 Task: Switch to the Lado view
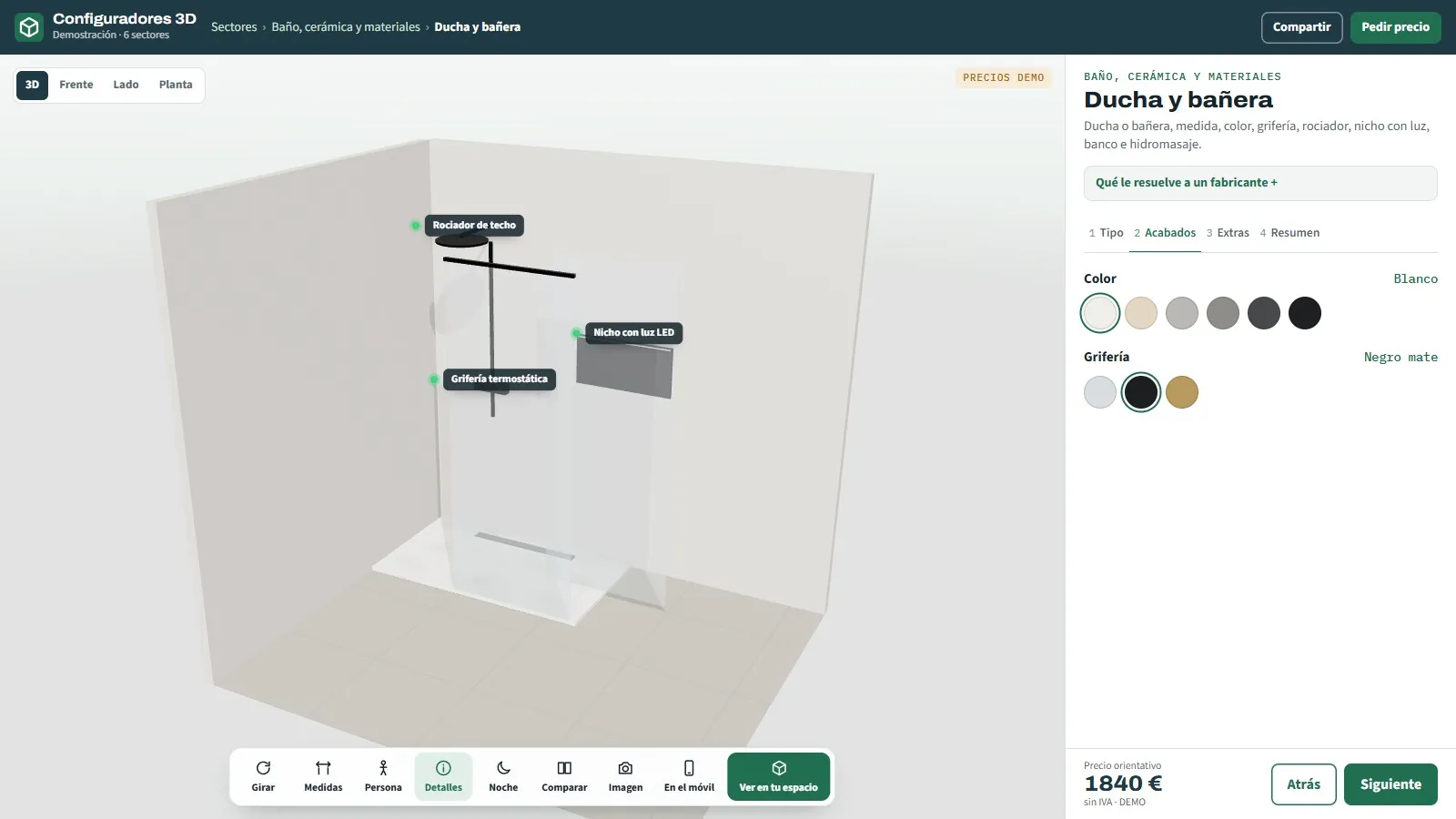click(x=126, y=85)
